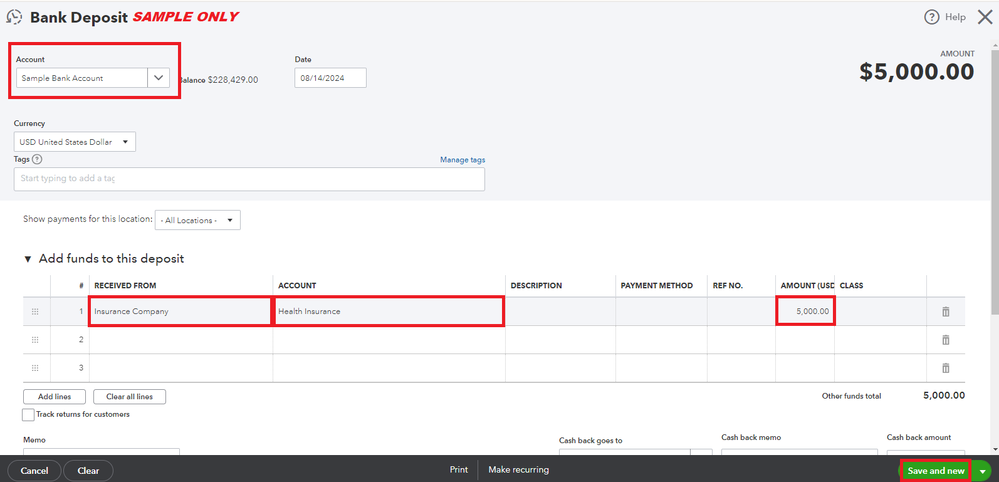Click Insurance Company in Received From

(x=181, y=311)
